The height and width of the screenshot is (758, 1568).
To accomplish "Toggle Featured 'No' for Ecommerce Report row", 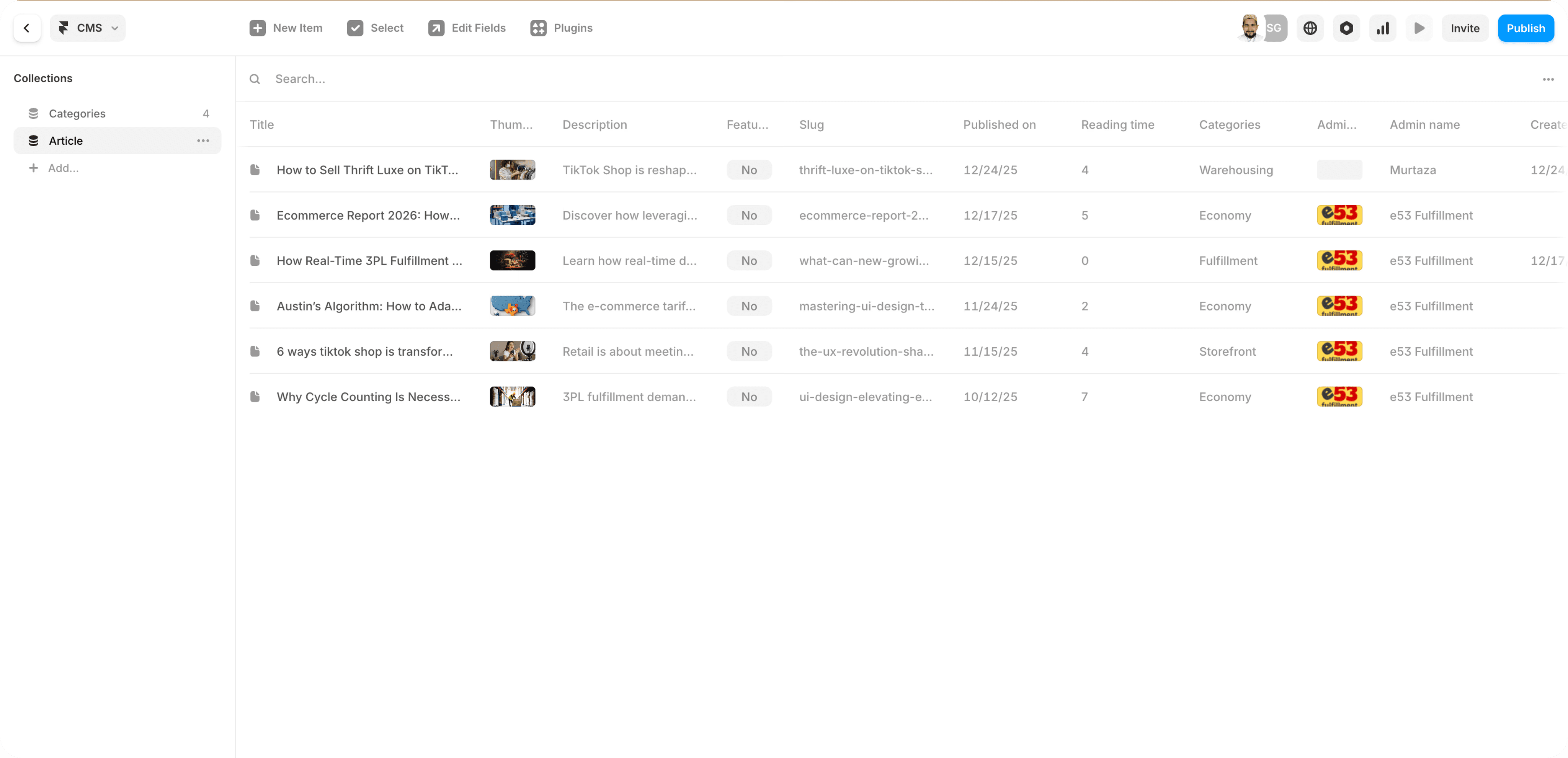I will 749,216.
